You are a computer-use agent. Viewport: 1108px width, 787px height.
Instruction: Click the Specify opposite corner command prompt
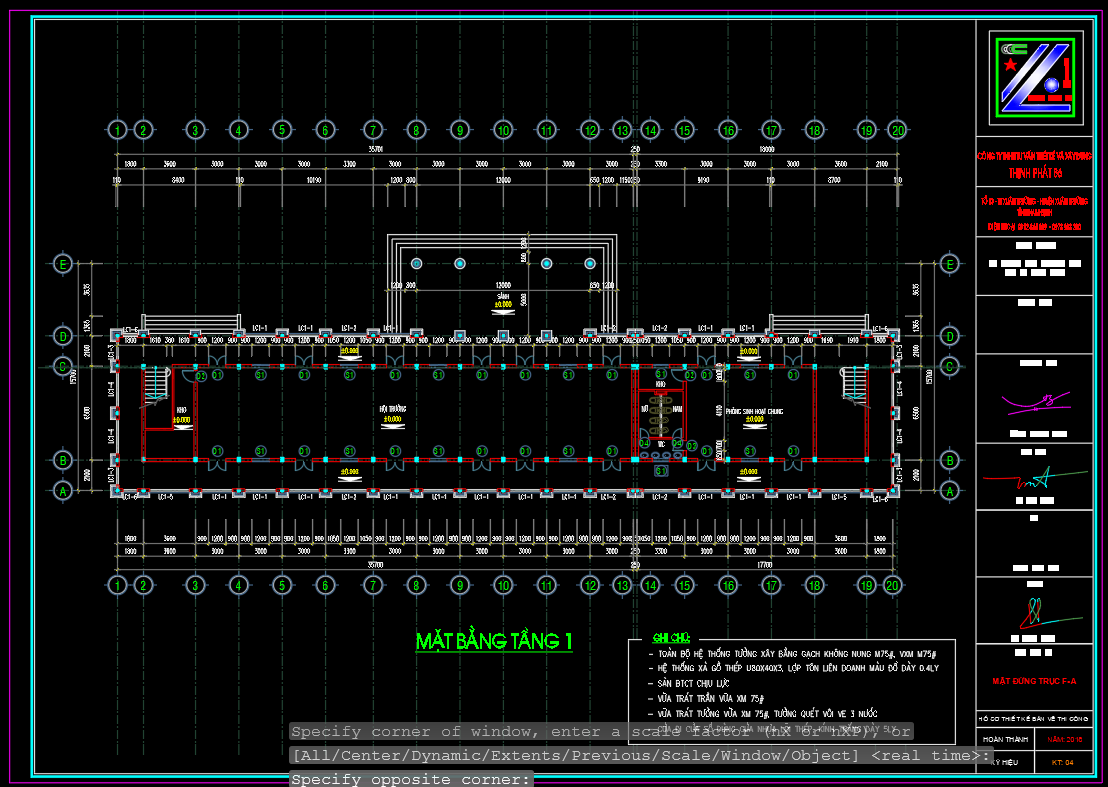pos(412,779)
